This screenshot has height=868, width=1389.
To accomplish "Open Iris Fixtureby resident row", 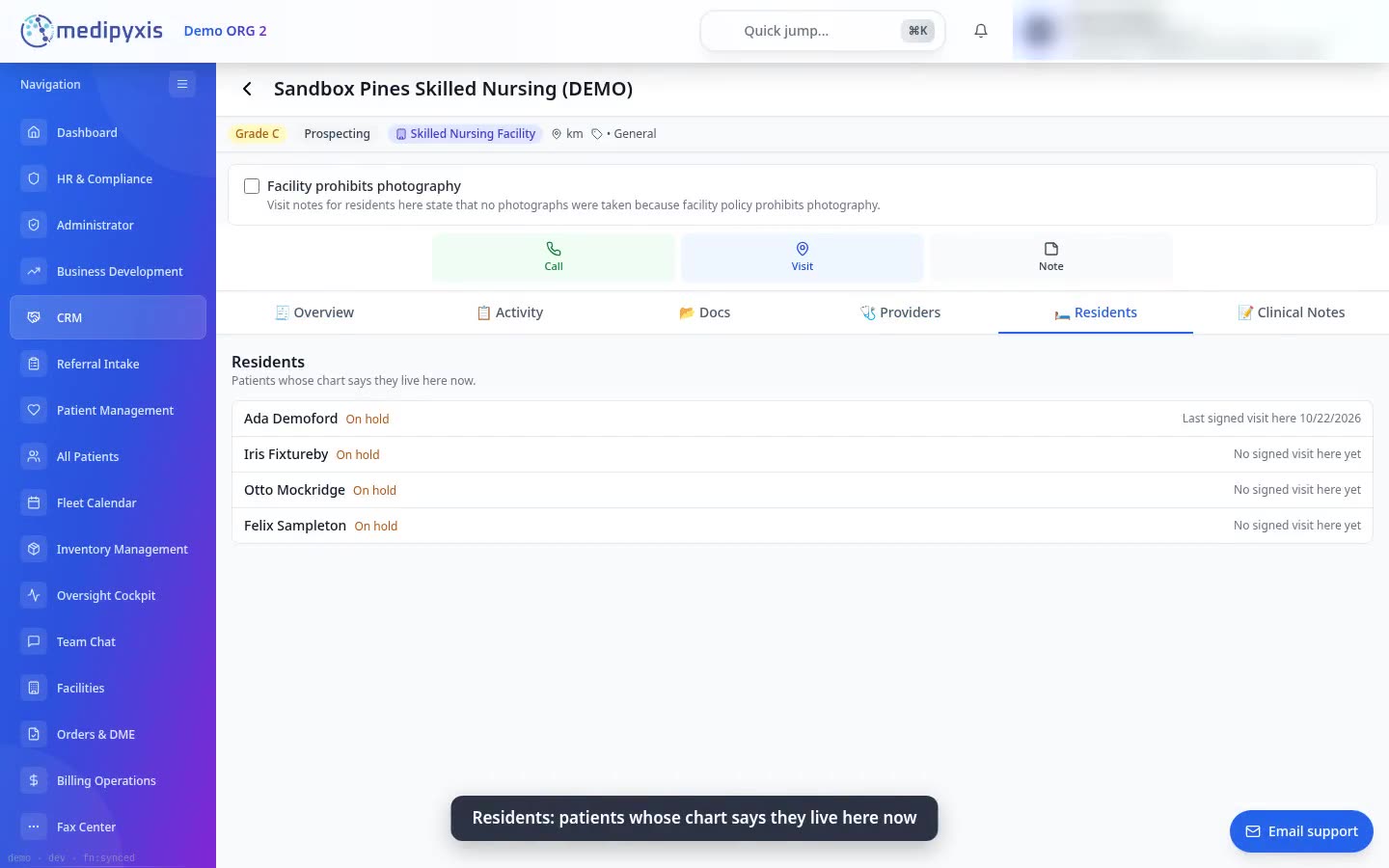I will [803, 454].
